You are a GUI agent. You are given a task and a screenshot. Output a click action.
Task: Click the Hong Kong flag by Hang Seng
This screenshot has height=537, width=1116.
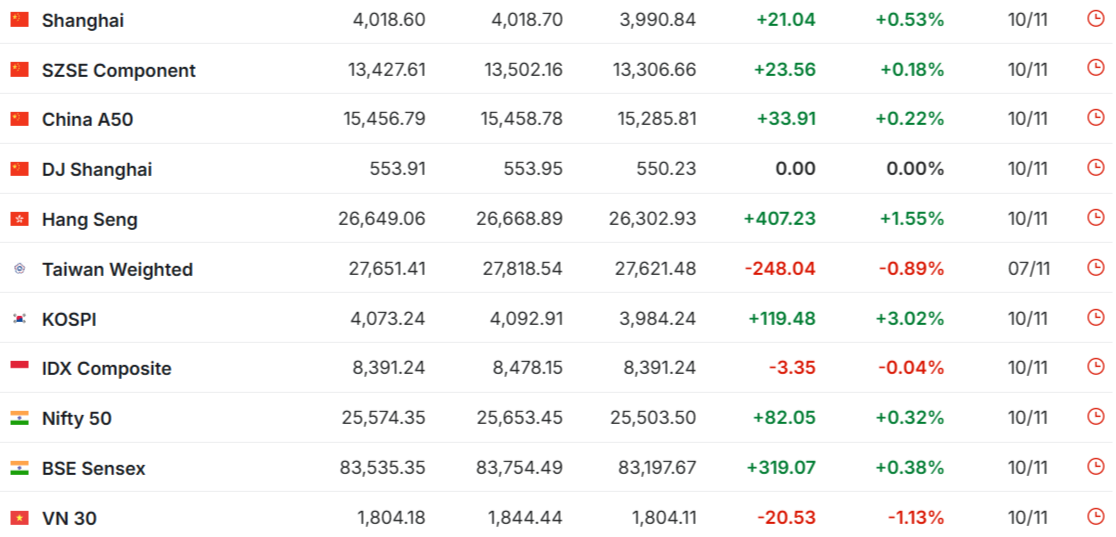pos(20,219)
